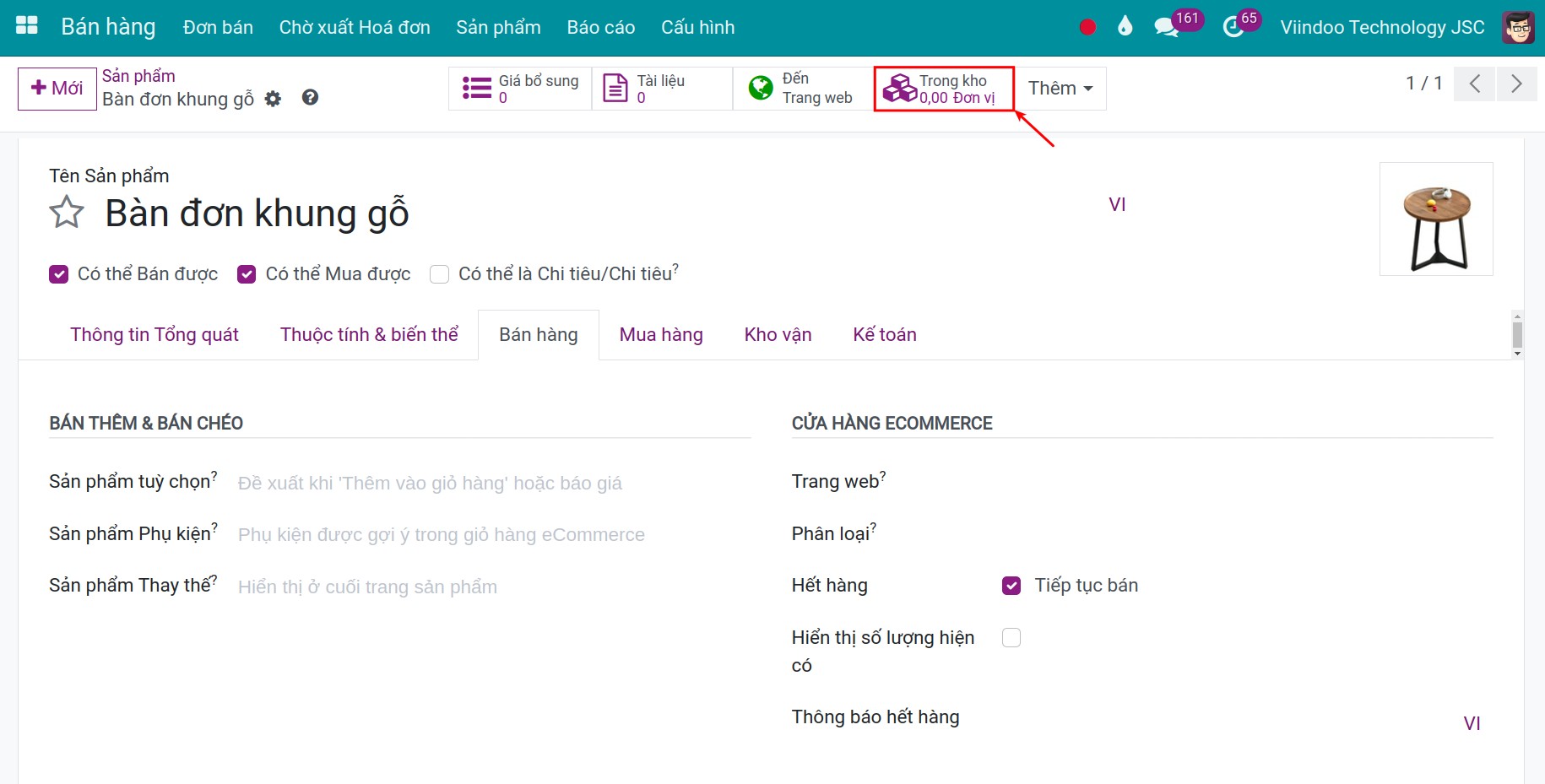
Task: Click the product name field Bàn đơn khung gỗ
Action: [257, 213]
